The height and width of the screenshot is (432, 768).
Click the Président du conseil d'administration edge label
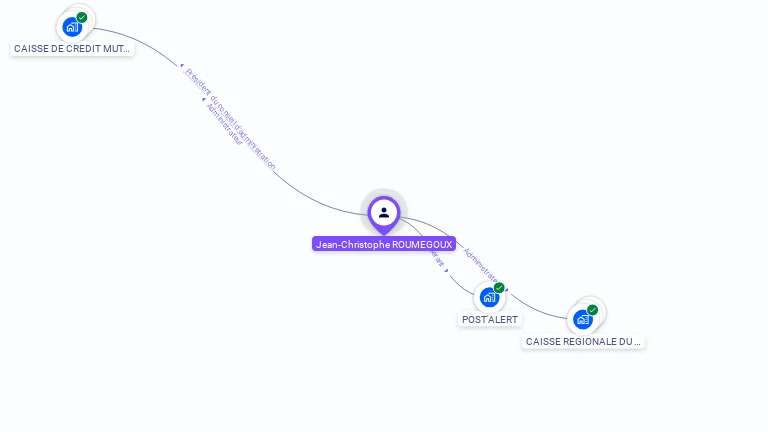pyautogui.click(x=230, y=119)
